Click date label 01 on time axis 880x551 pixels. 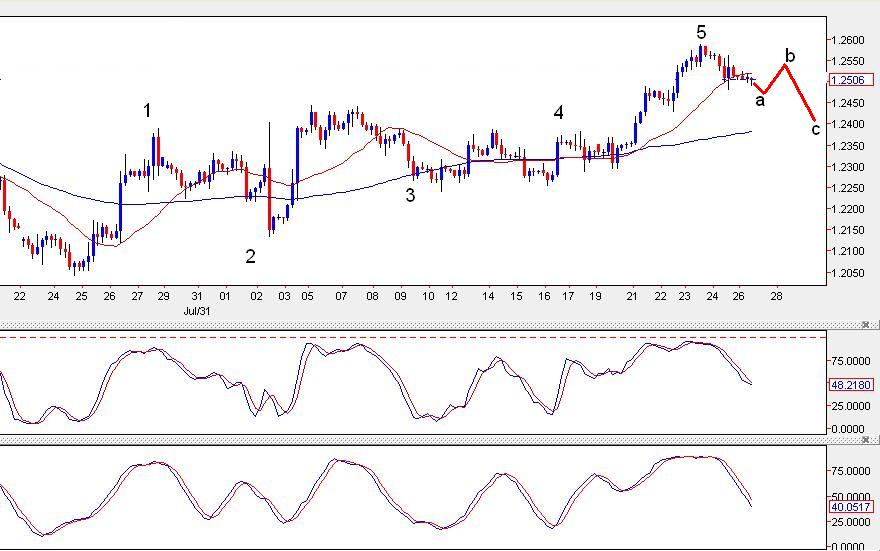[x=225, y=296]
